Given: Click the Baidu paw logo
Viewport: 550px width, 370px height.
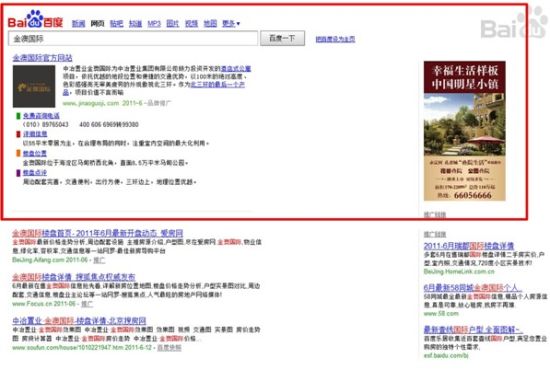Looking at the screenshot, I should 35,19.
